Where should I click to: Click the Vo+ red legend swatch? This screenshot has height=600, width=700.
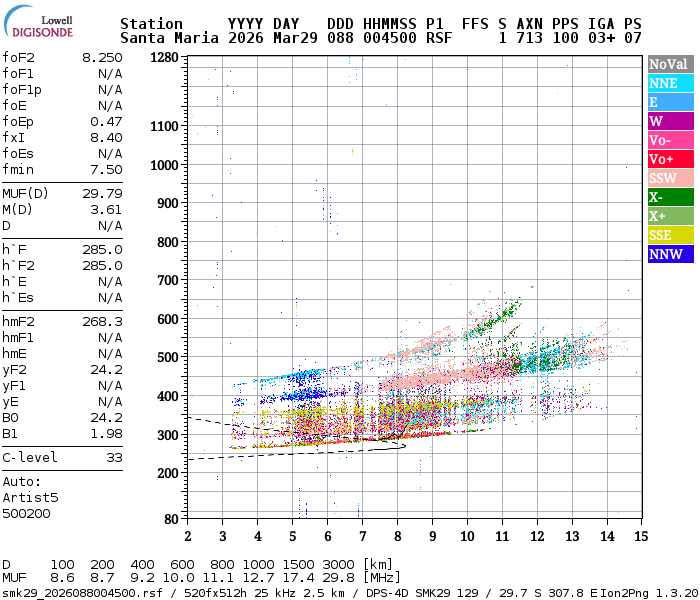(x=670, y=160)
